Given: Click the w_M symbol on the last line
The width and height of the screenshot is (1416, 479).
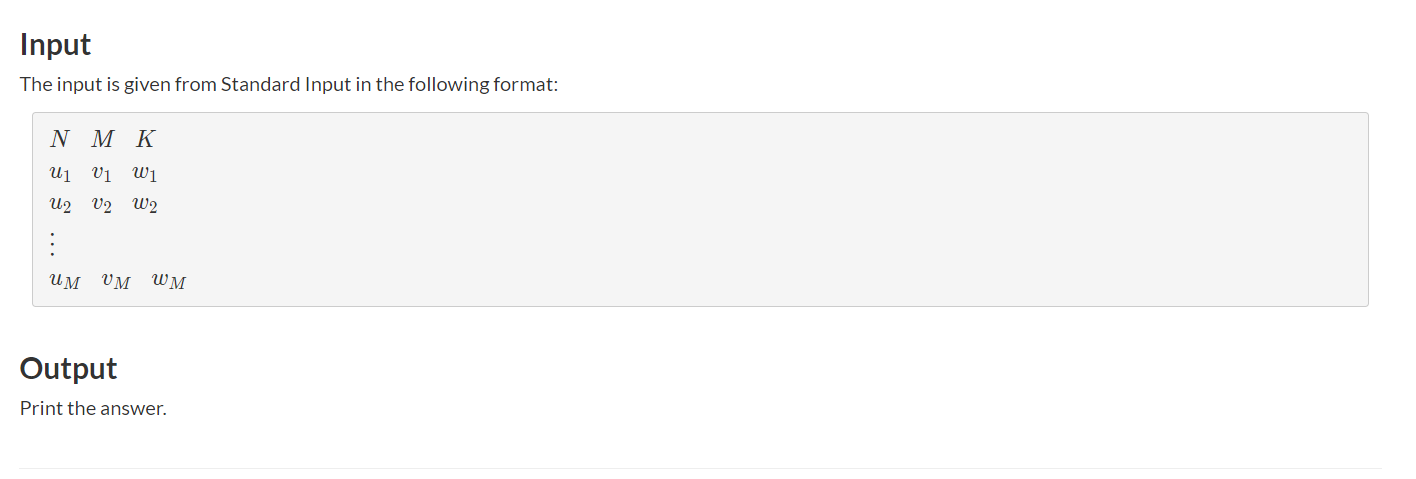Looking at the screenshot, I should (x=168, y=281).
